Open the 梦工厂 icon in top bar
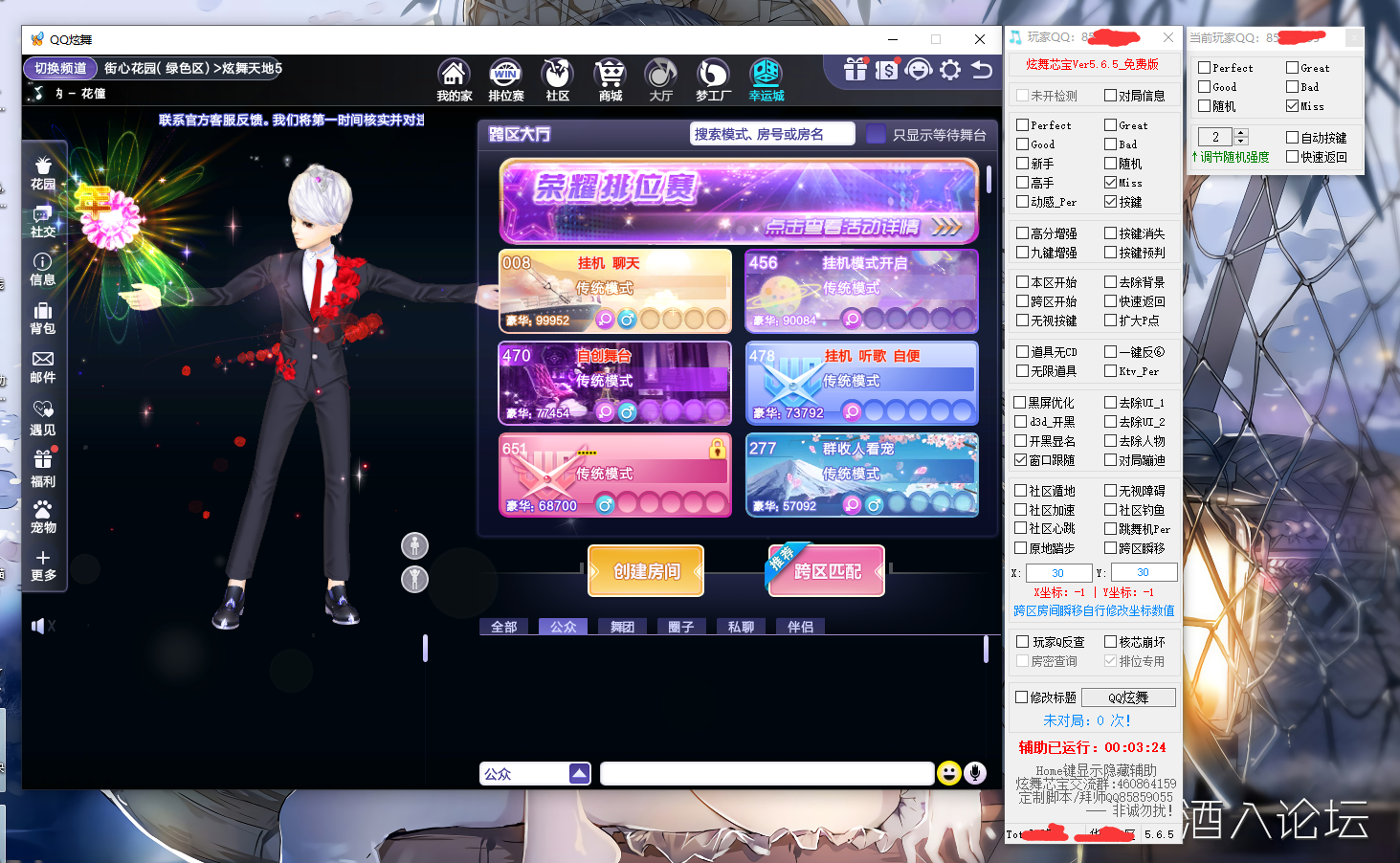1400x863 pixels. 713,77
